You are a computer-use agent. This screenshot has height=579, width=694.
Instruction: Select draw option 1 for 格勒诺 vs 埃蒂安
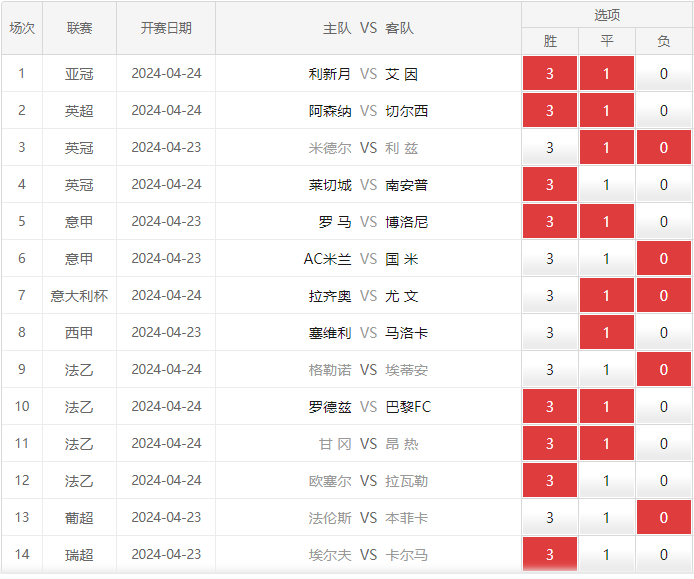607,369
